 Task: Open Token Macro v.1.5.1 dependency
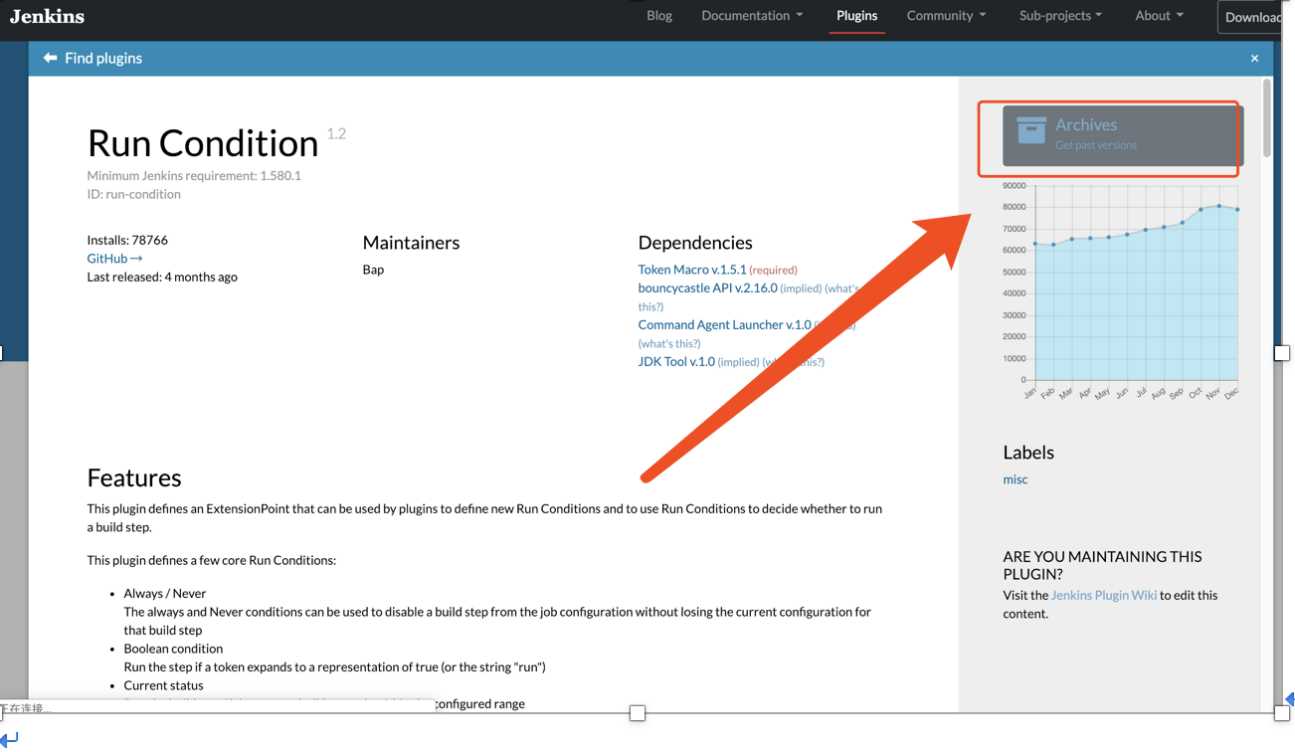pyautogui.click(x=692, y=269)
